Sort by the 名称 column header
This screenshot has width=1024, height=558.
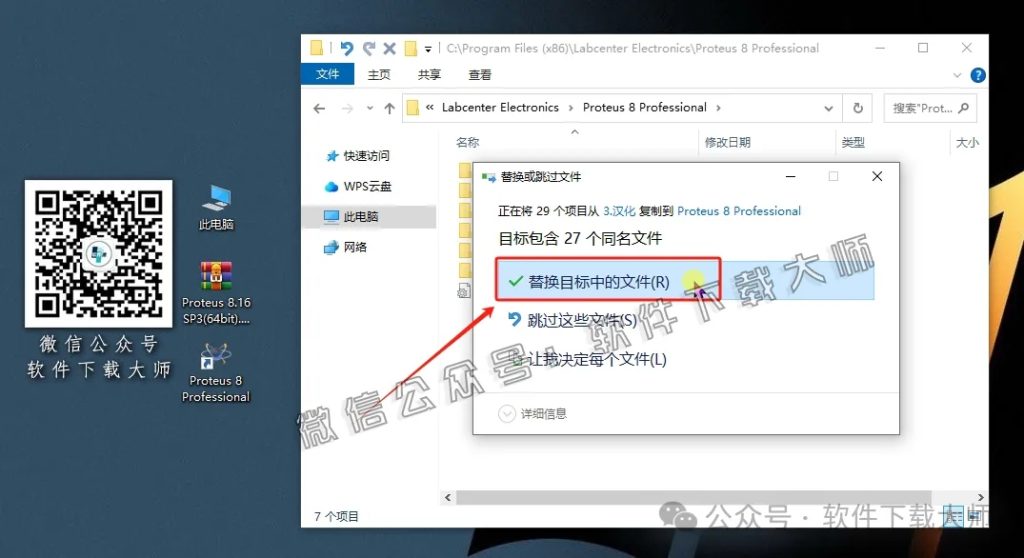pyautogui.click(x=468, y=142)
